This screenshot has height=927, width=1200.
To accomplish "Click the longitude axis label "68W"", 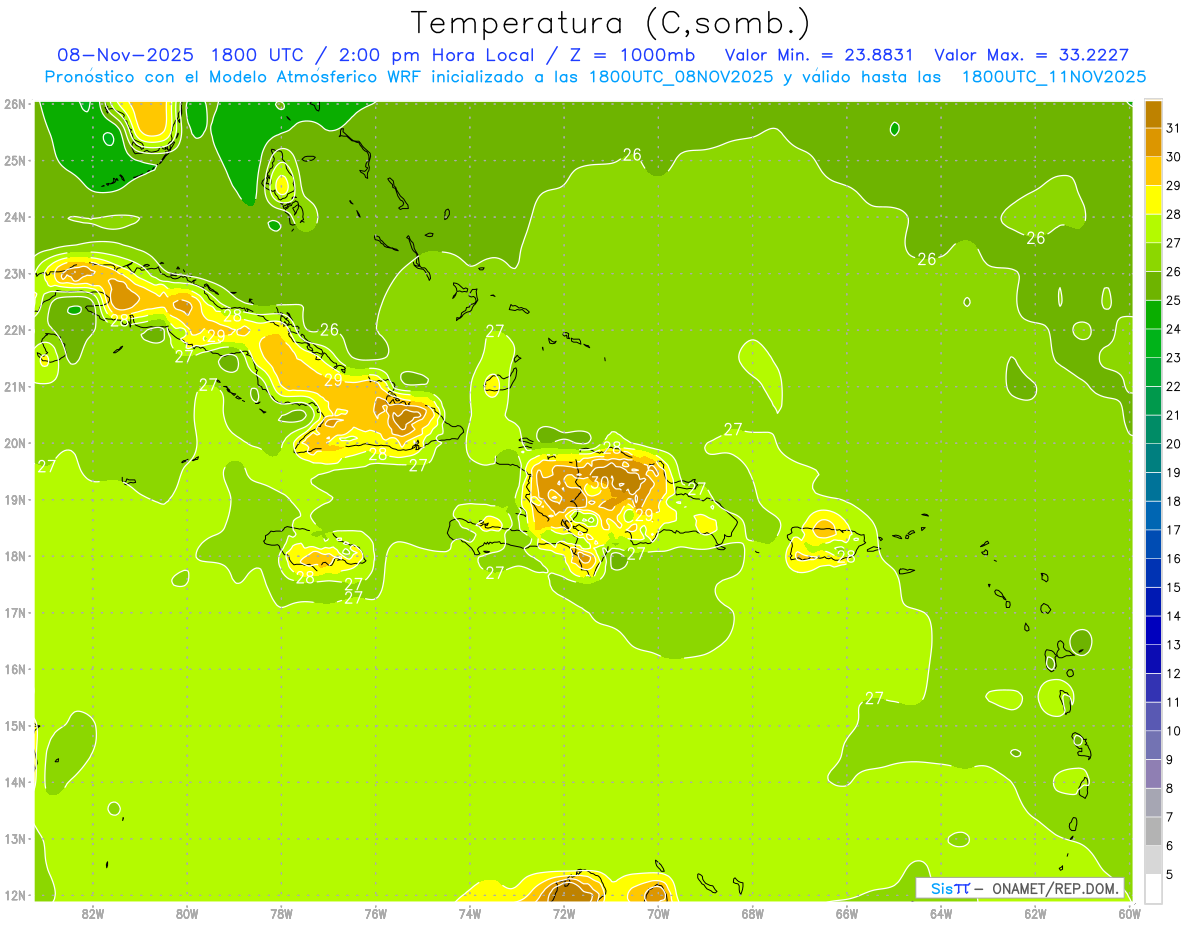I will pyautogui.click(x=752, y=913).
